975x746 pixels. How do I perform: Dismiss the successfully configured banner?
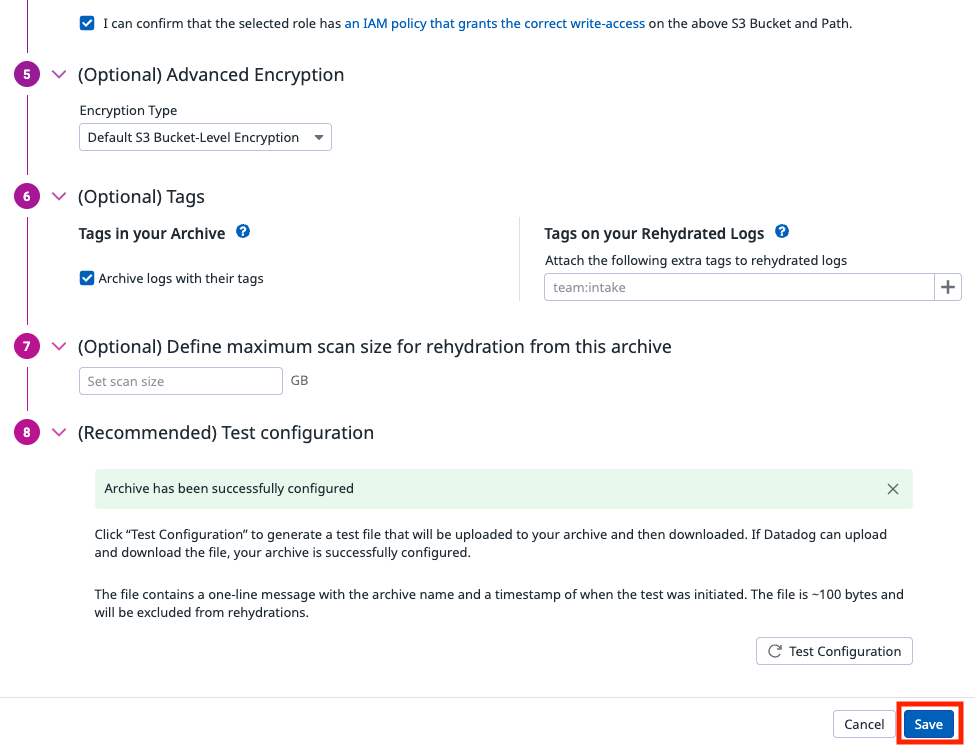(x=893, y=489)
